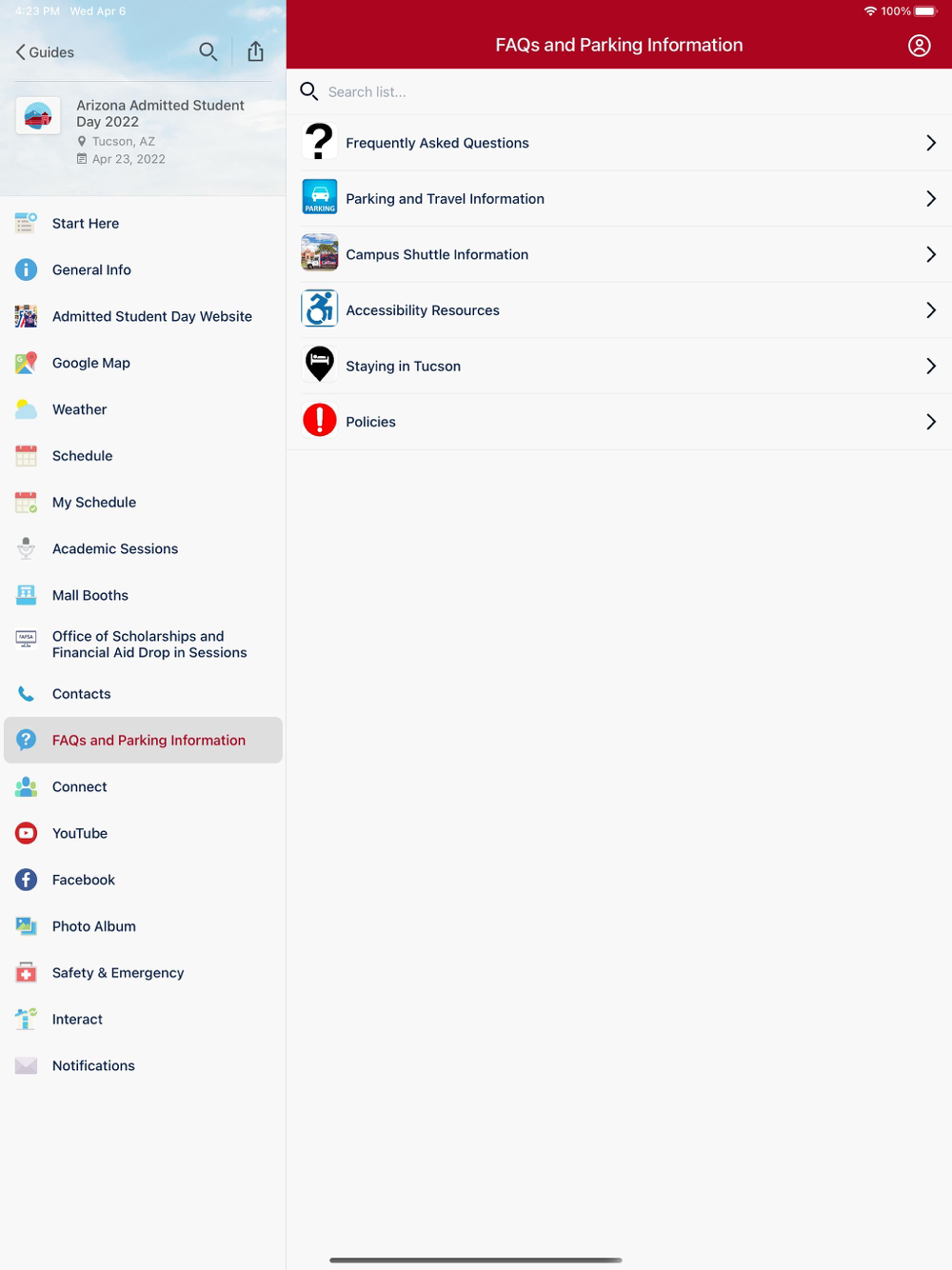Open the Schedule menu item
The width and height of the screenshot is (952, 1270).
[143, 456]
